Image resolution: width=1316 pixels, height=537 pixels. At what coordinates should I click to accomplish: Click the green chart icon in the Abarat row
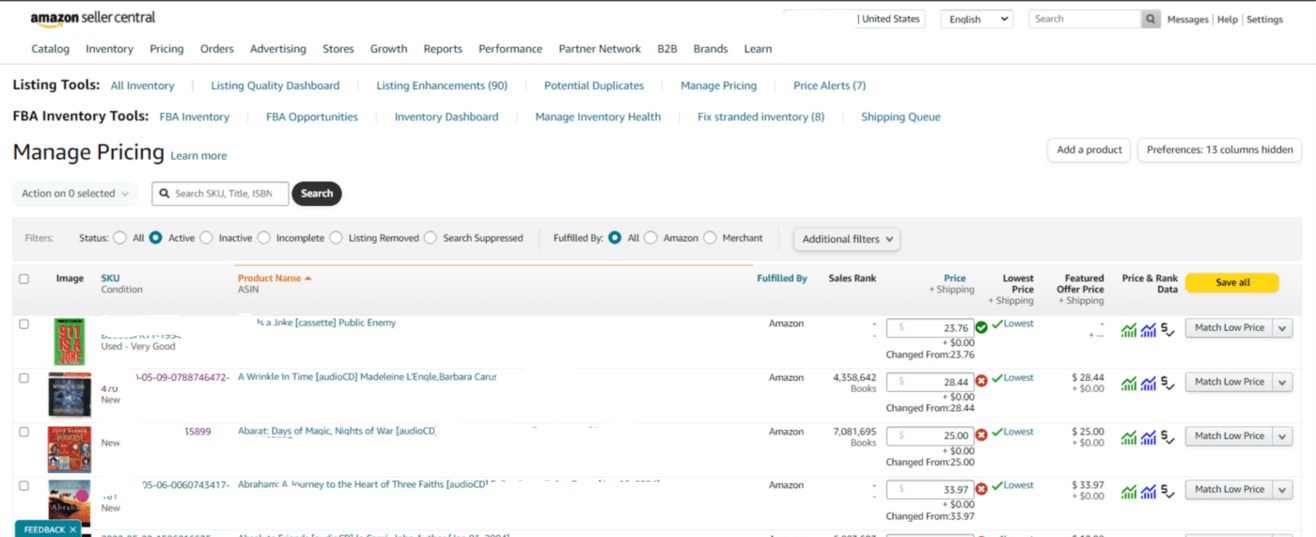[1129, 437]
